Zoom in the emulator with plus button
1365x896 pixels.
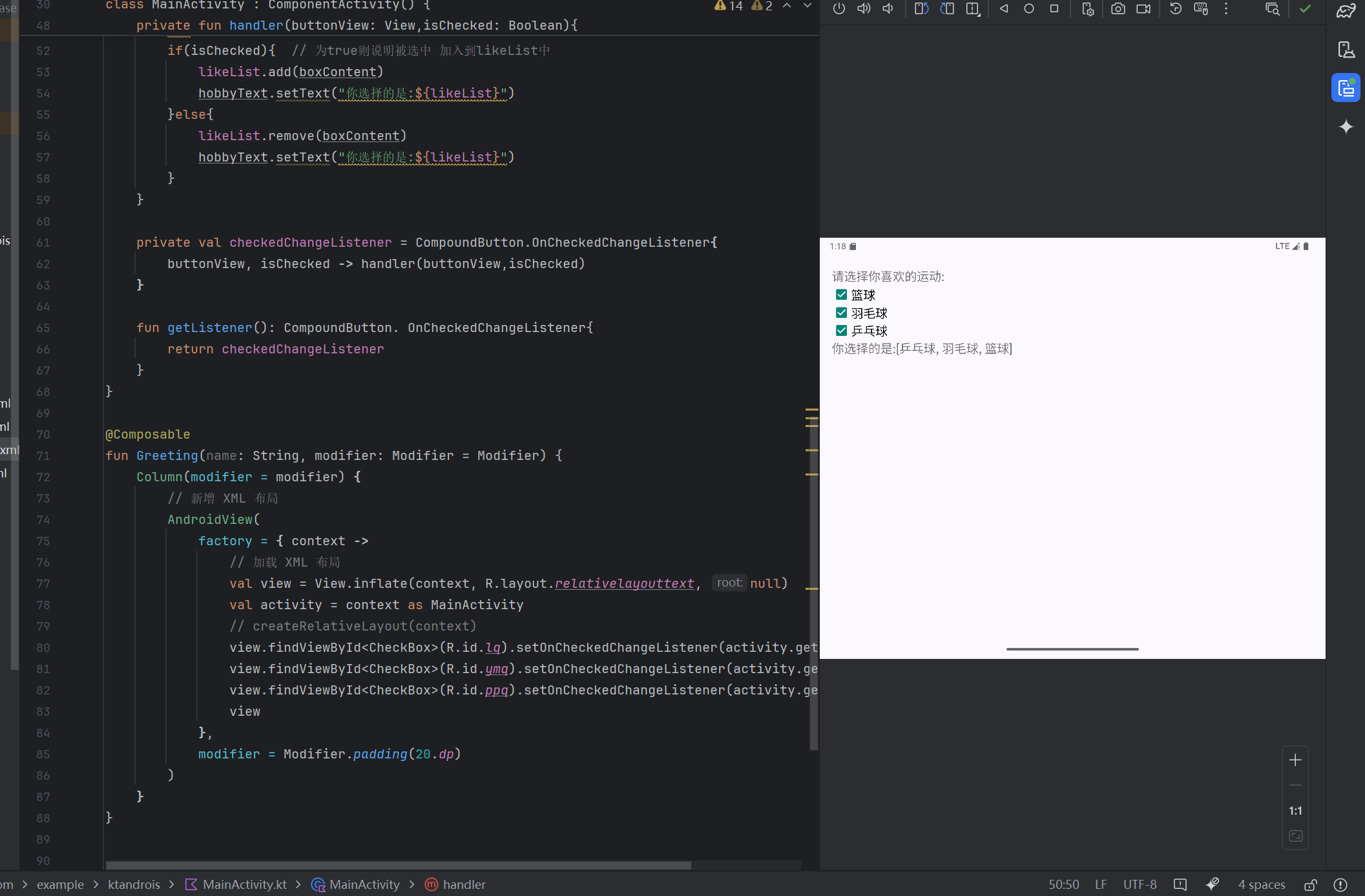(x=1295, y=760)
